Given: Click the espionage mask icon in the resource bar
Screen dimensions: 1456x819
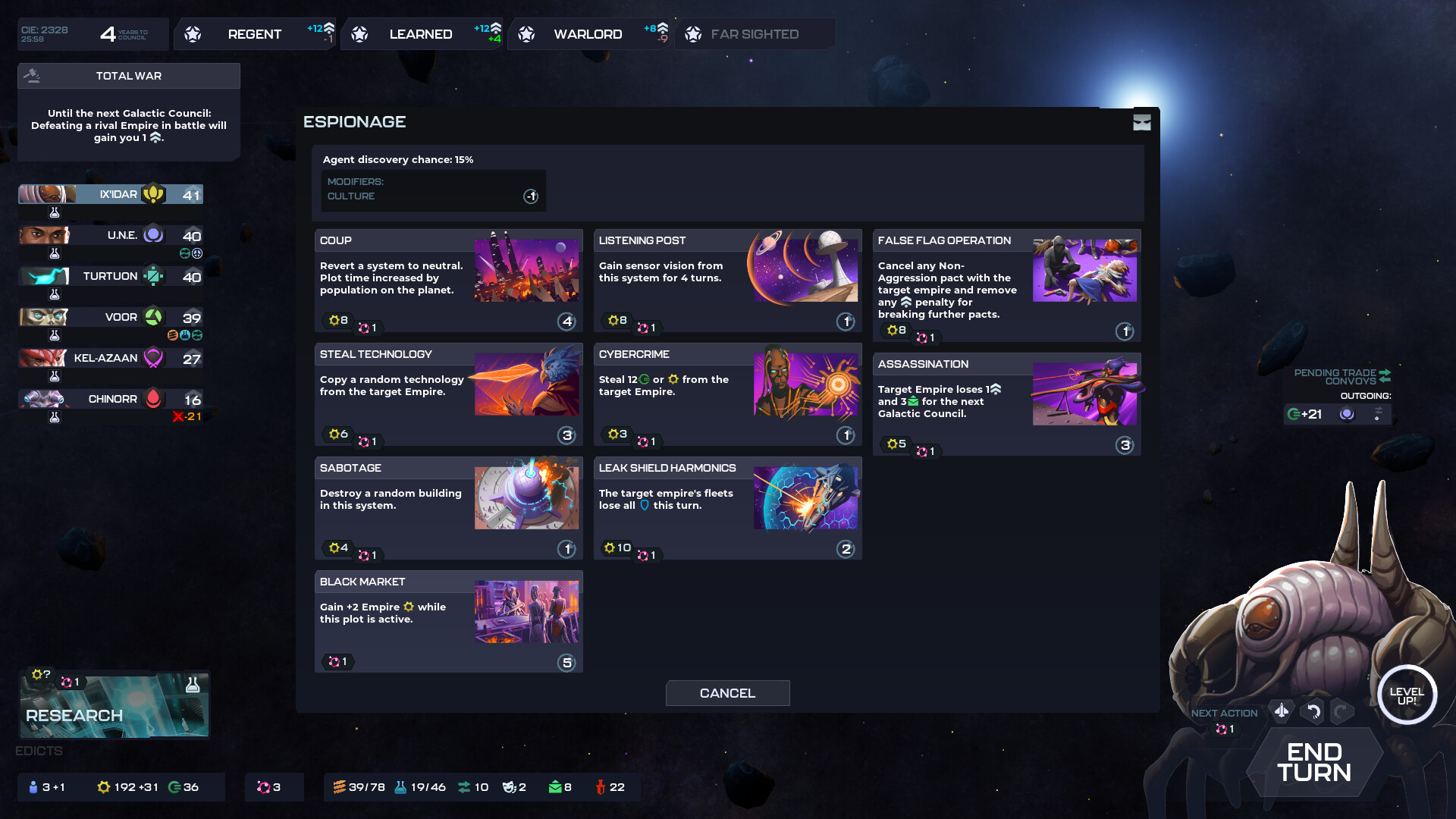Looking at the screenshot, I should [513, 787].
